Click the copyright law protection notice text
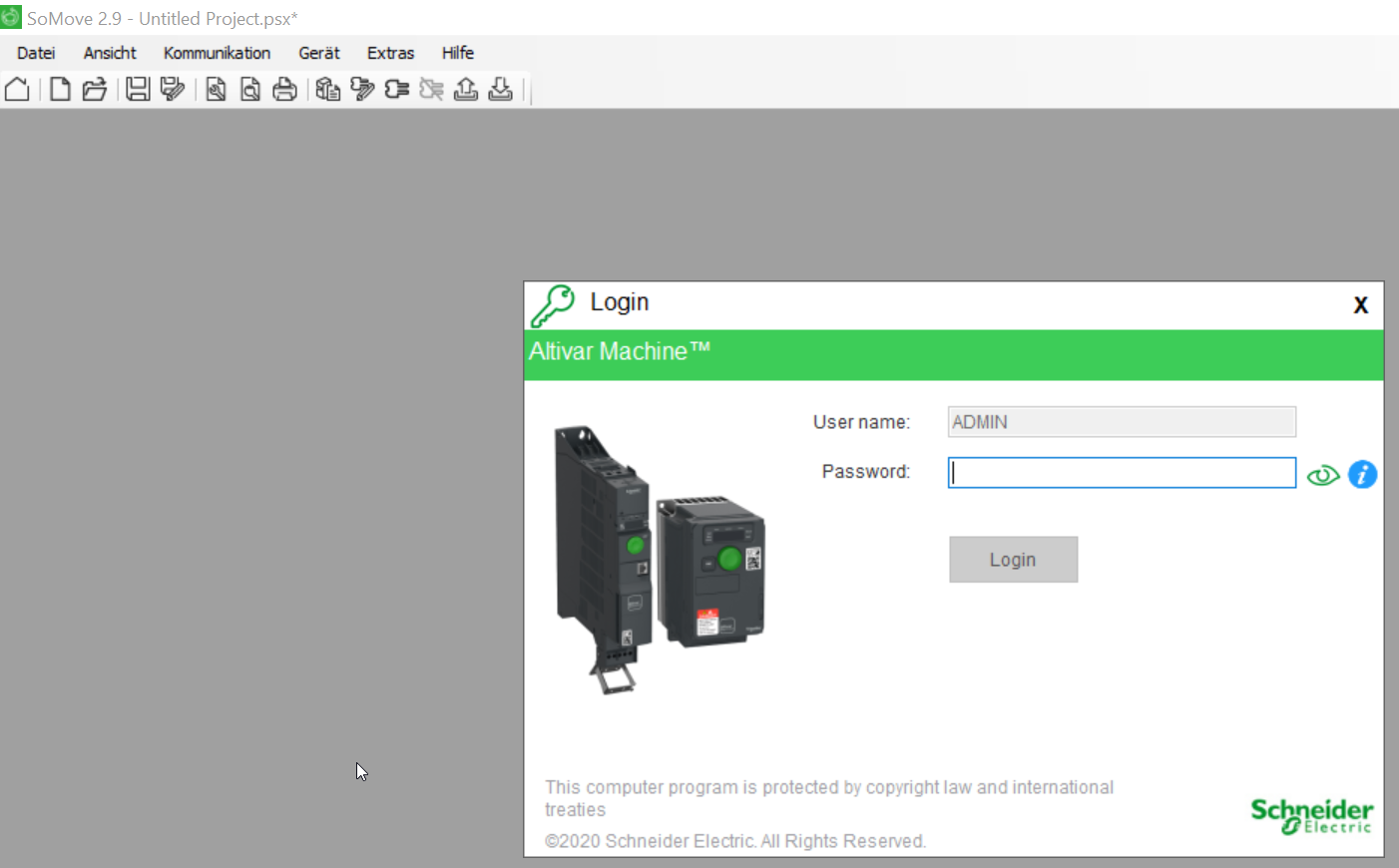This screenshot has width=1399, height=868. coord(829,798)
